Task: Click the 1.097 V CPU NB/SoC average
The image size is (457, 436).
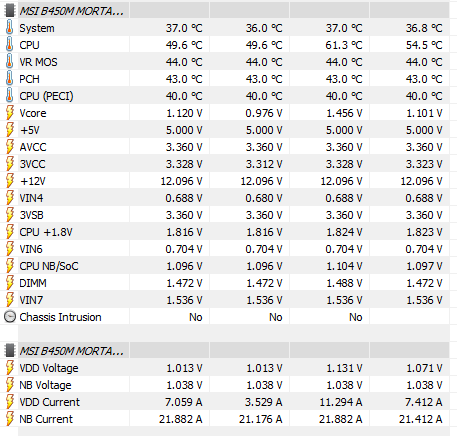Action: point(424,266)
